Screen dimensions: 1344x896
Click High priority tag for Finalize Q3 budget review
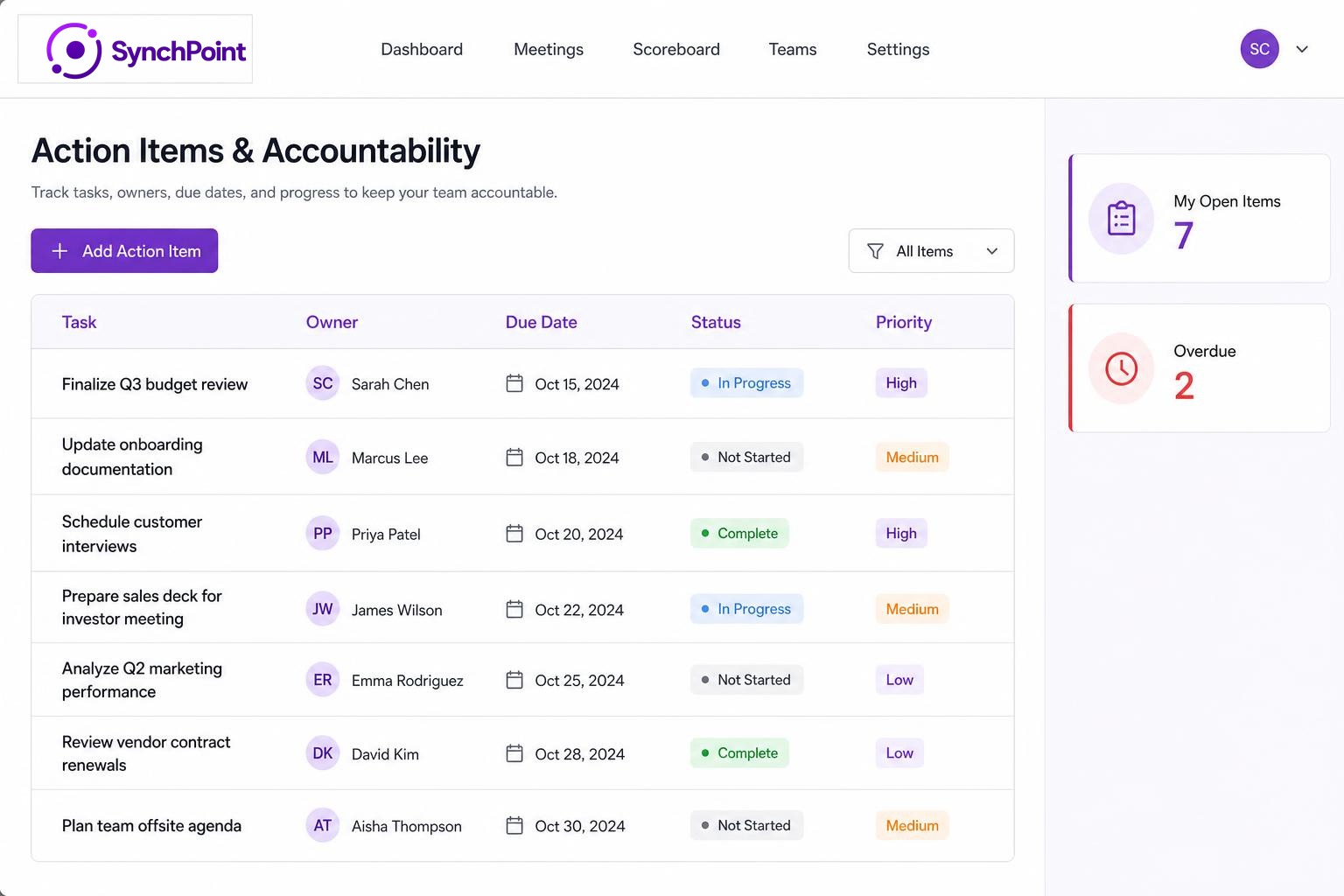coord(901,383)
